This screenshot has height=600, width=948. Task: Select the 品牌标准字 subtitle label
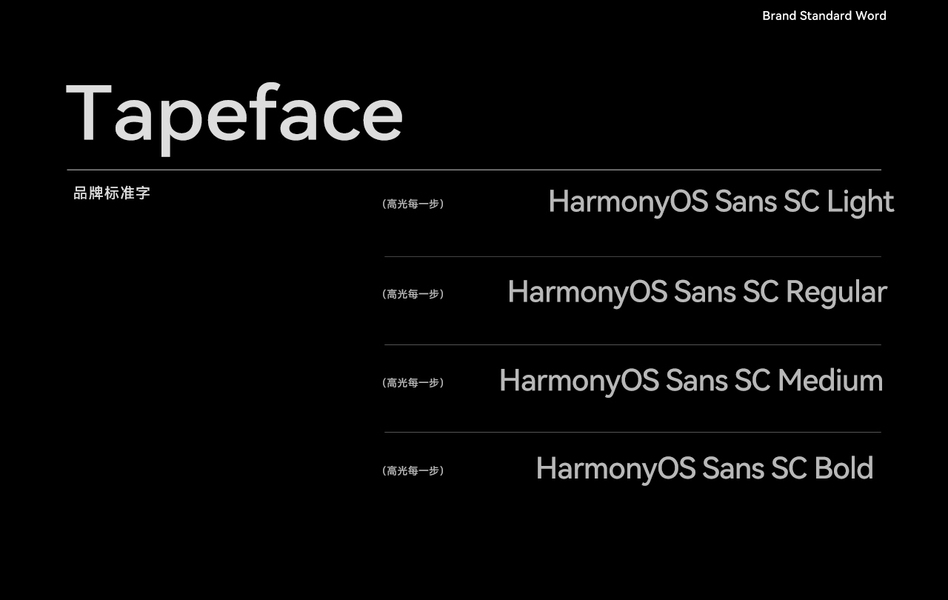(x=112, y=193)
